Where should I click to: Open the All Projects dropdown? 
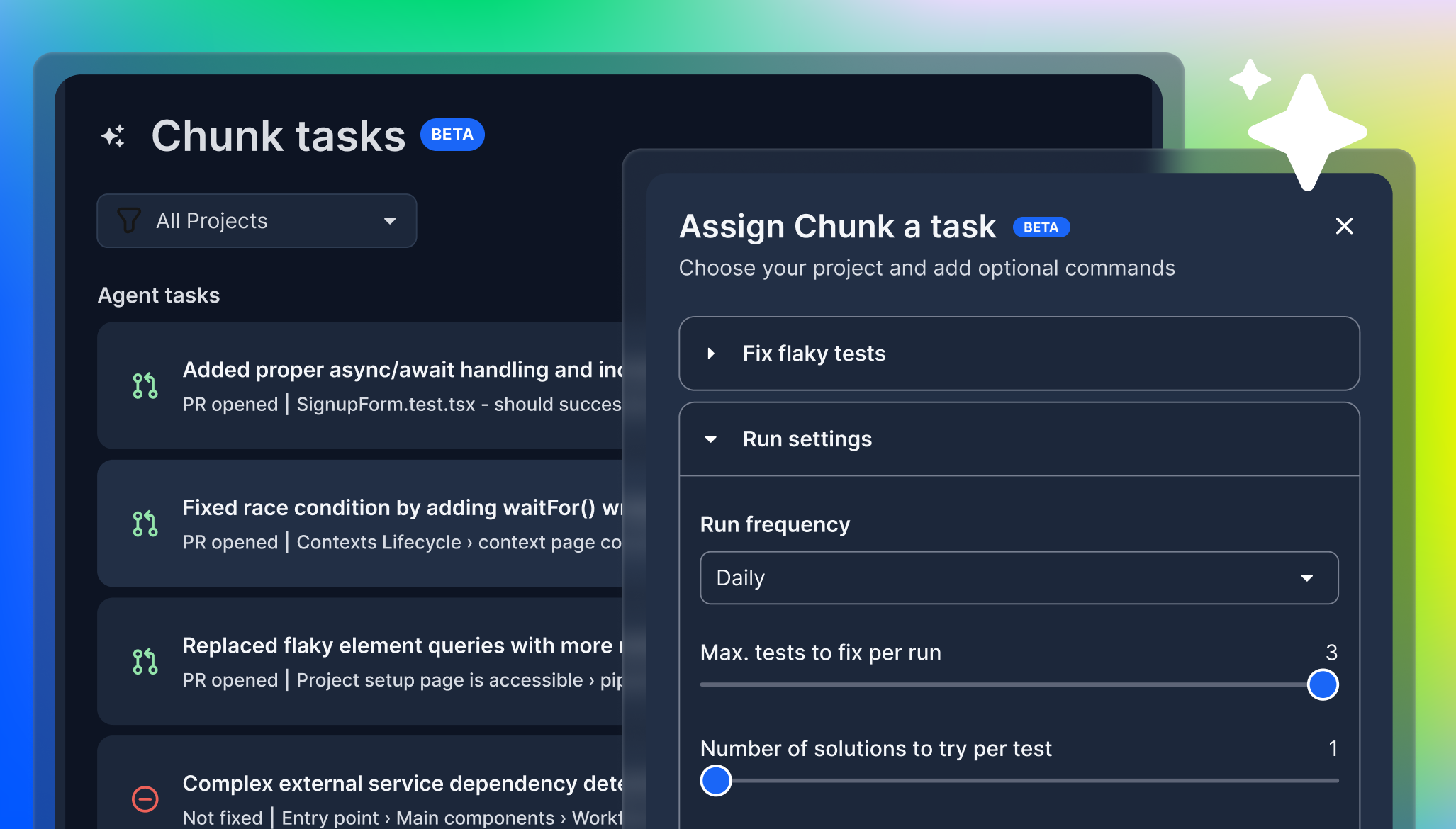pos(257,221)
